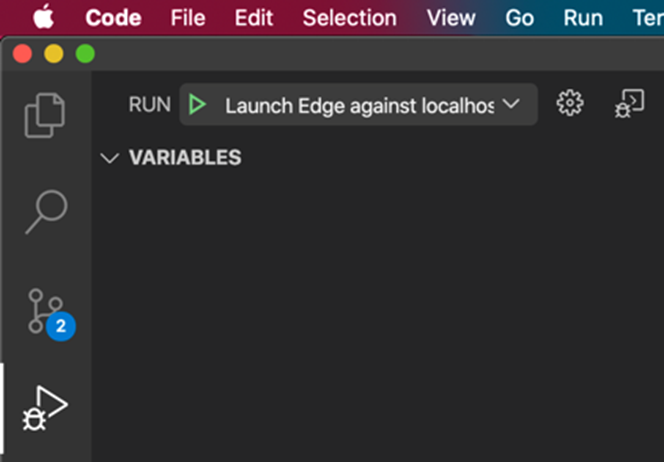Collapse the Variables section chevron
This screenshot has width=664, height=462.
(x=110, y=158)
